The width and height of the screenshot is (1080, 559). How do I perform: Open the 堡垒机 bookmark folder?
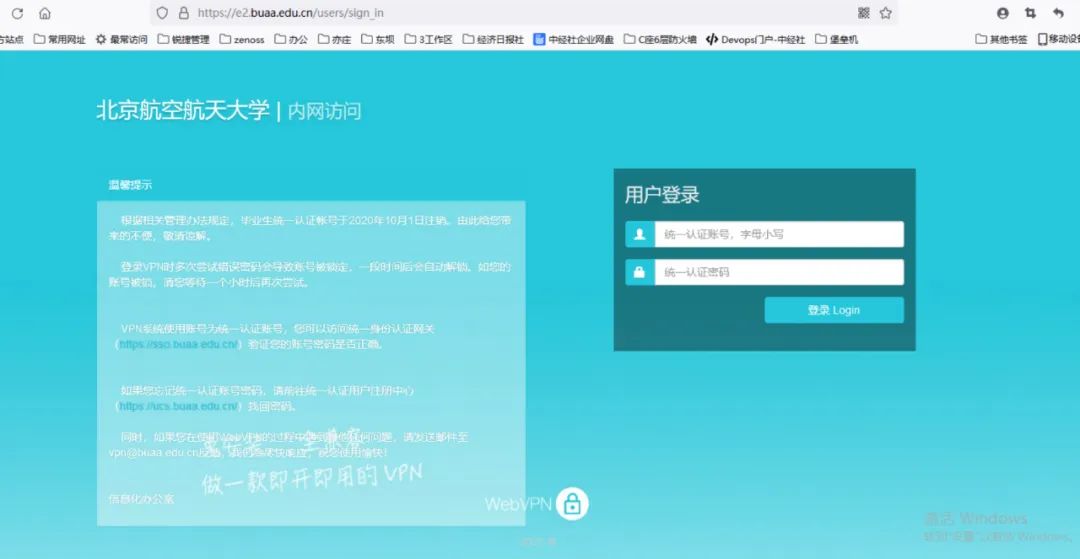(x=837, y=39)
